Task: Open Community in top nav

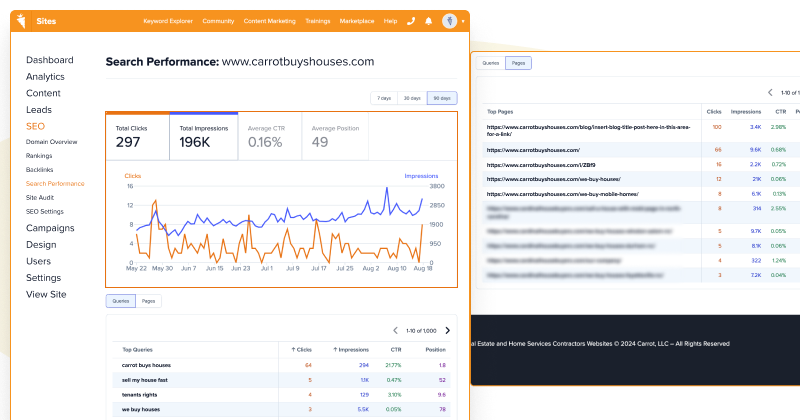Action: [218, 21]
